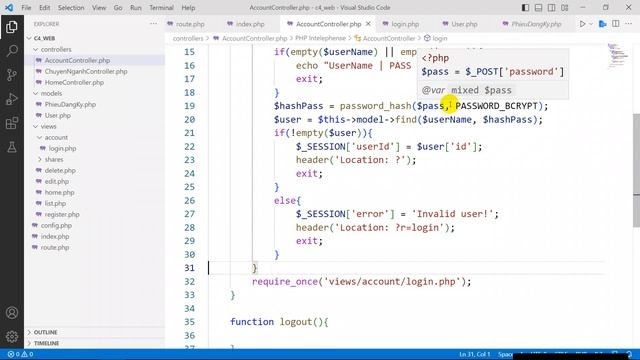This screenshot has width=640, height=360.
Task: Open Run and Debug view
Action: [x=11, y=99]
